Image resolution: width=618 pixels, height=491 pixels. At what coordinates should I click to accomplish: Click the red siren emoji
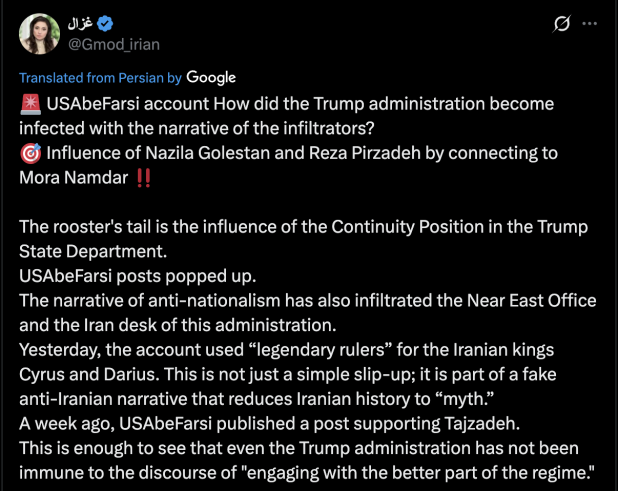click(29, 103)
